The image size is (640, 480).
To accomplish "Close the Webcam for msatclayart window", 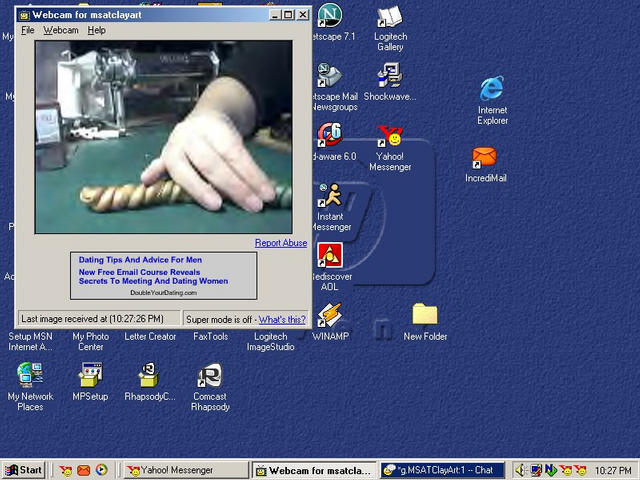I will click(x=302, y=15).
